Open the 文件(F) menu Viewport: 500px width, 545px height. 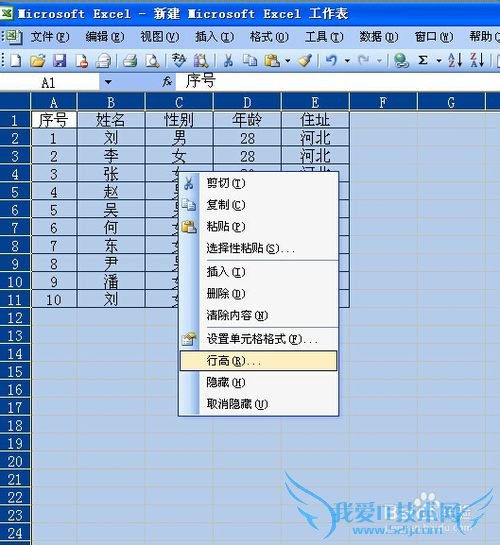pos(50,36)
